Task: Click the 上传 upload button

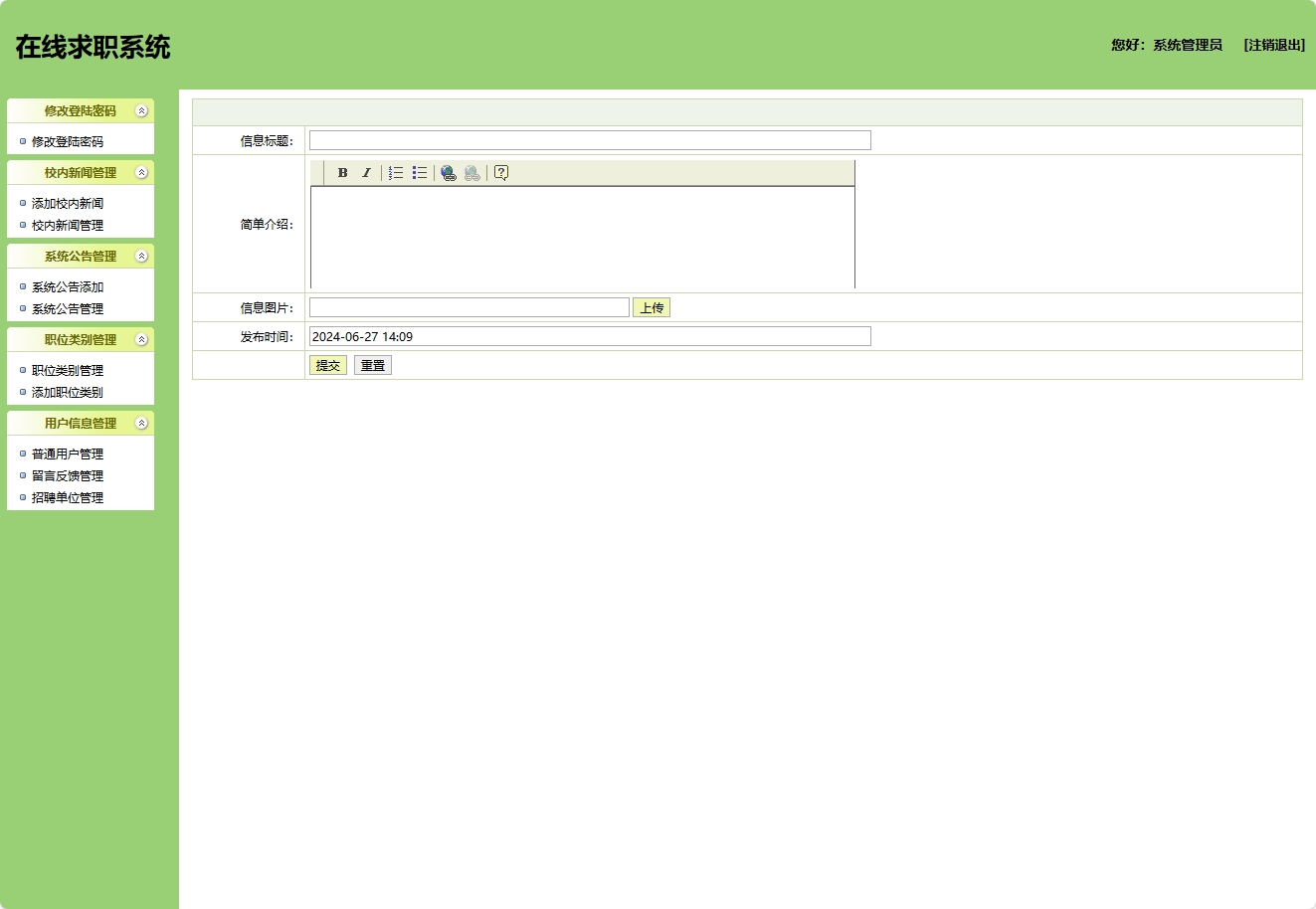Action: [652, 308]
